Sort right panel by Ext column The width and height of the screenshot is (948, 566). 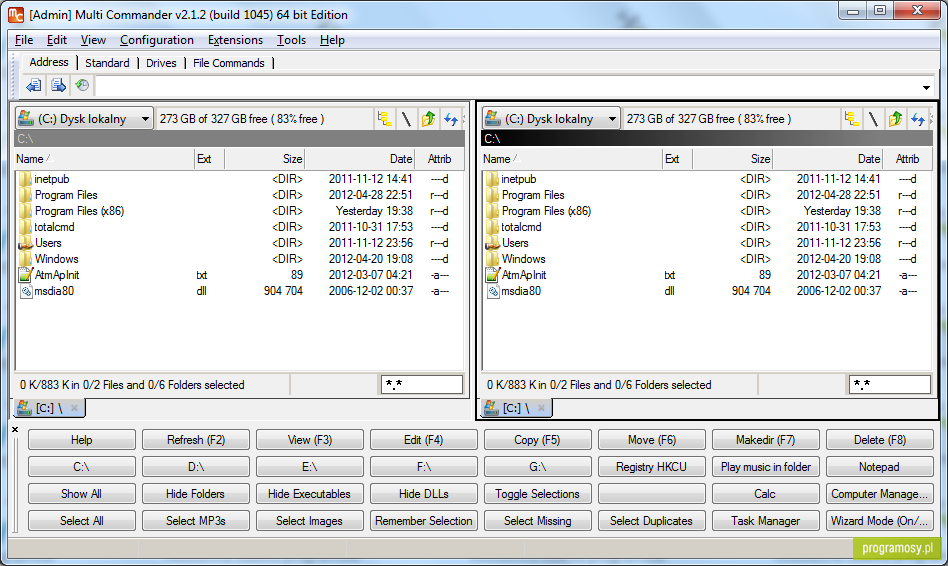[677, 159]
